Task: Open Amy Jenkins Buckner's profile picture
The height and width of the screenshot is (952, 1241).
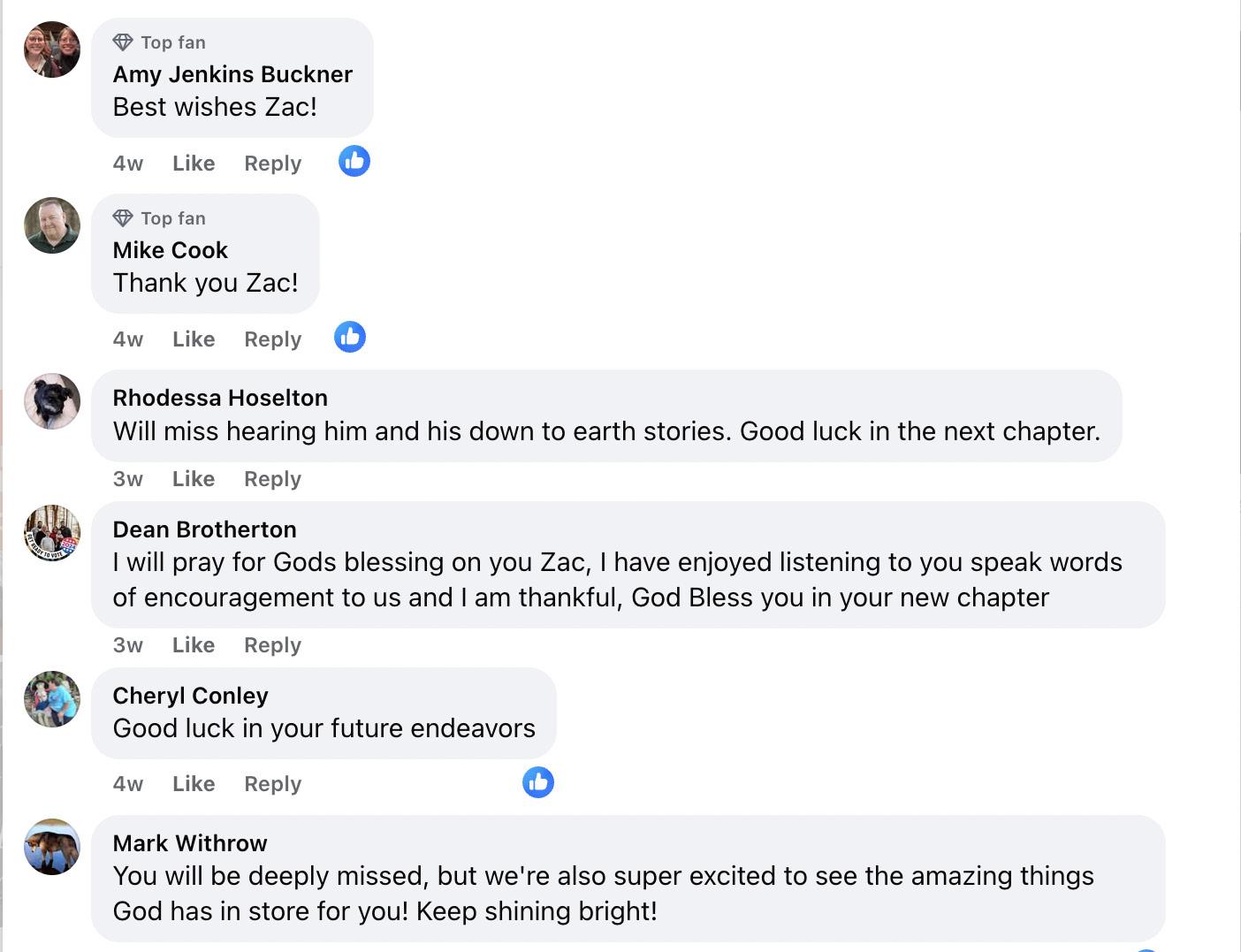Action: click(x=52, y=50)
